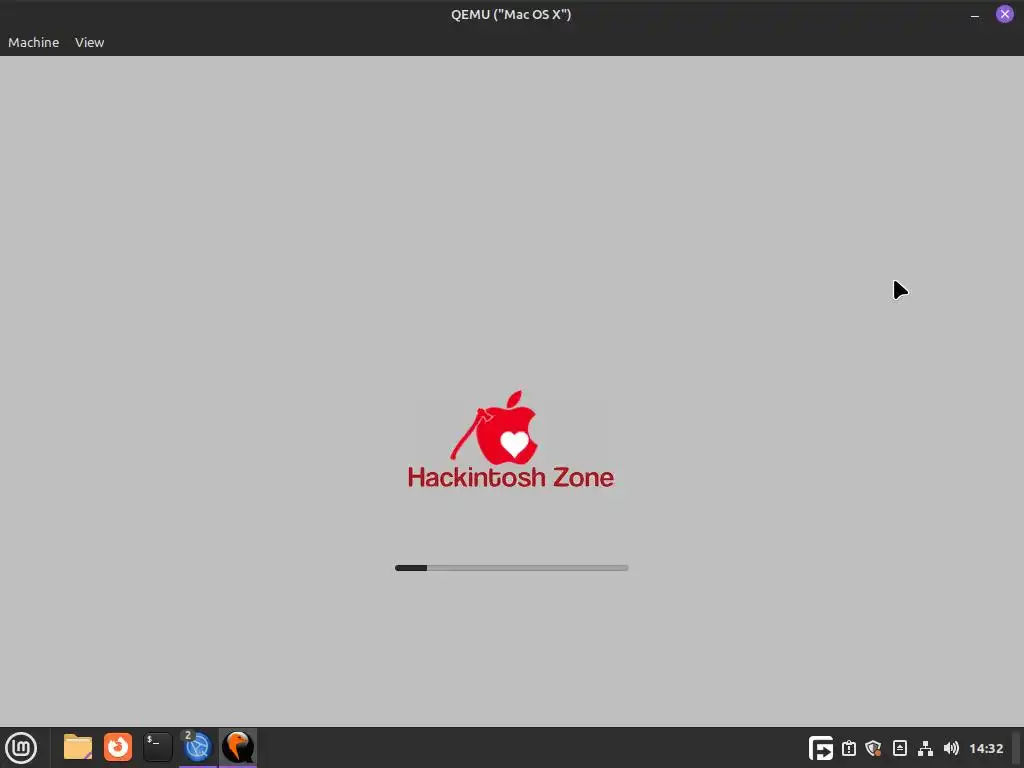Open the Machine menu
Screen dimensions: 1024x768
33,42
